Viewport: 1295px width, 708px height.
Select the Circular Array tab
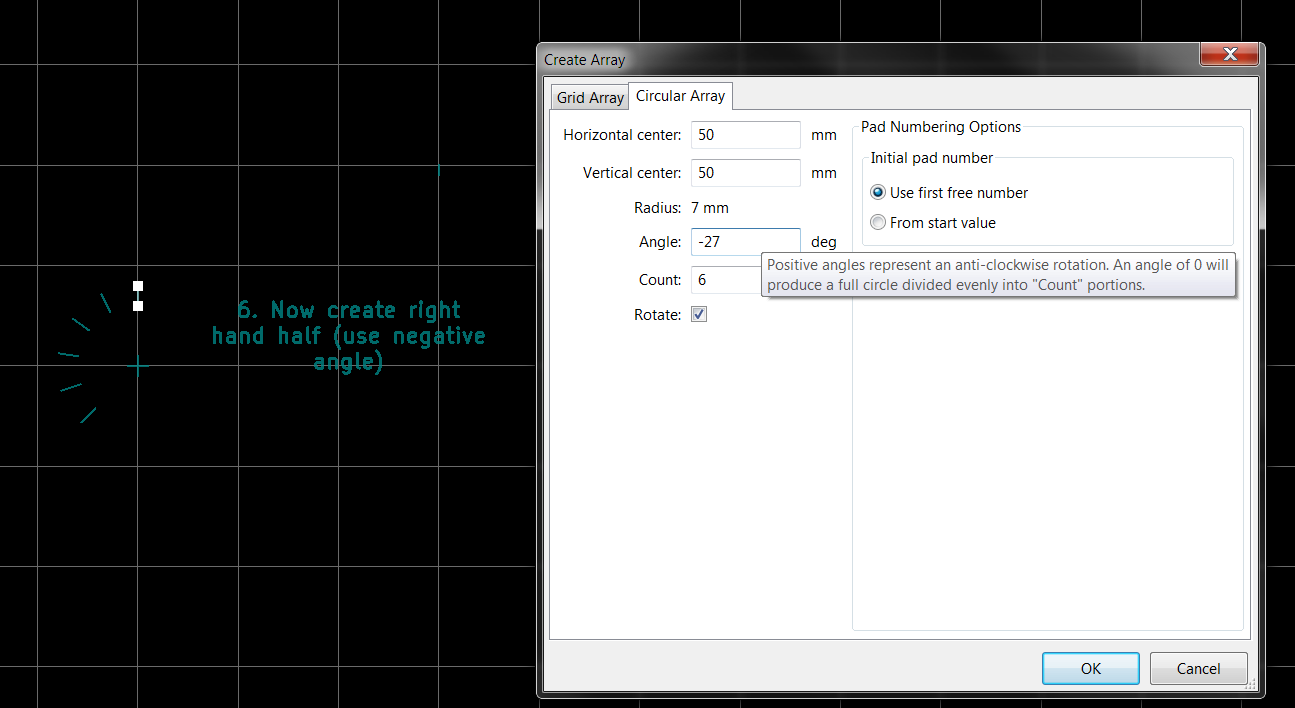point(680,96)
